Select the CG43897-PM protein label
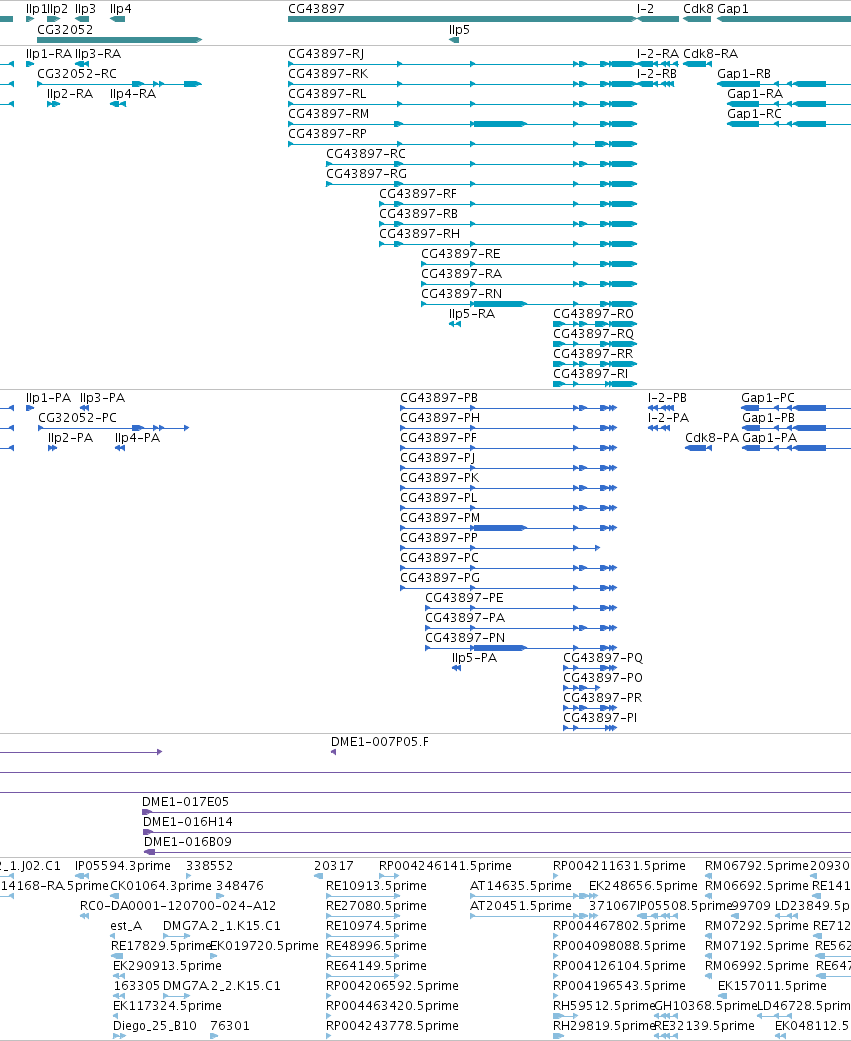851x1041 pixels. pyautogui.click(x=440, y=517)
